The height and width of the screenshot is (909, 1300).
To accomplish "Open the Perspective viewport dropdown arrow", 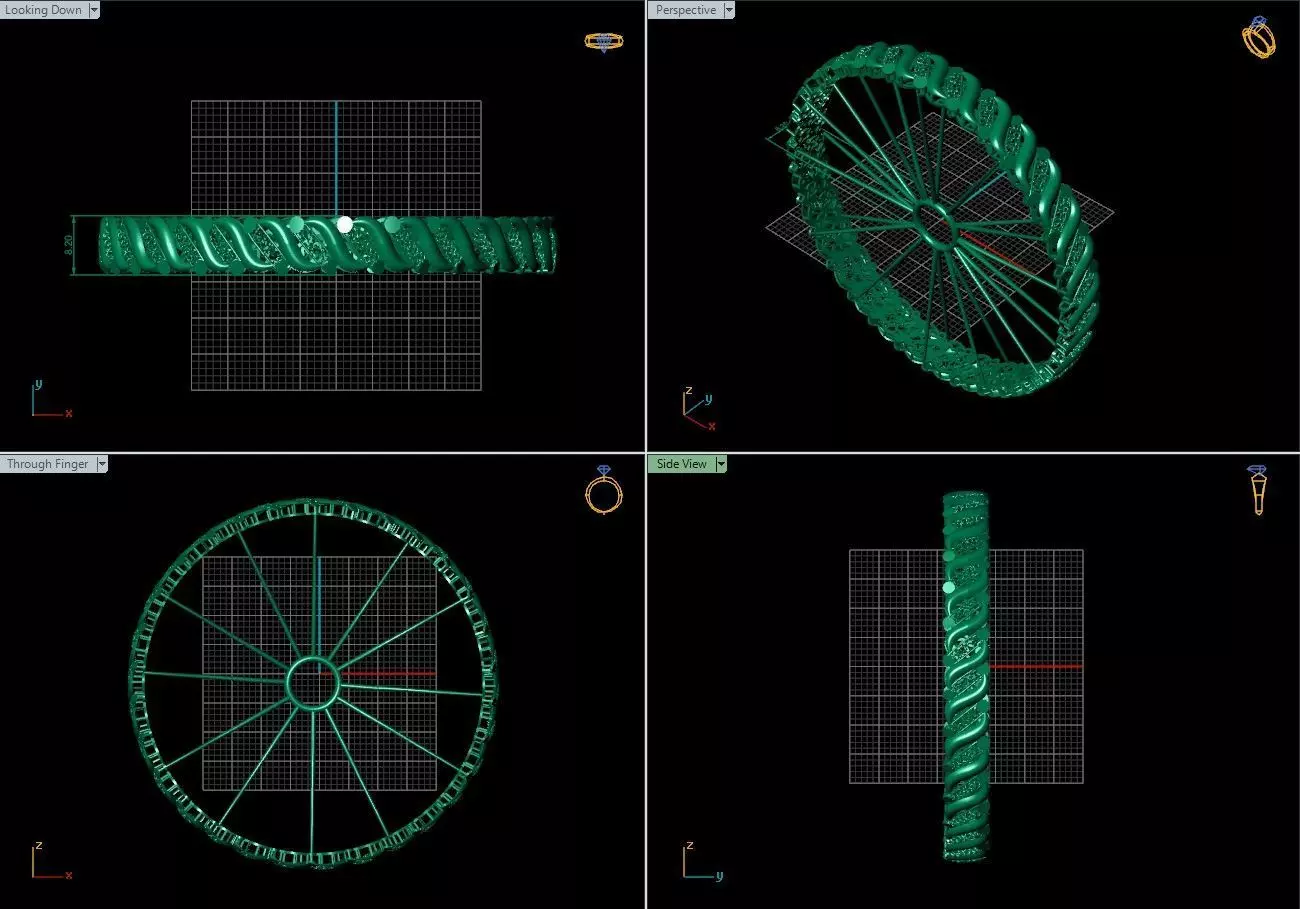I will 728,10.
